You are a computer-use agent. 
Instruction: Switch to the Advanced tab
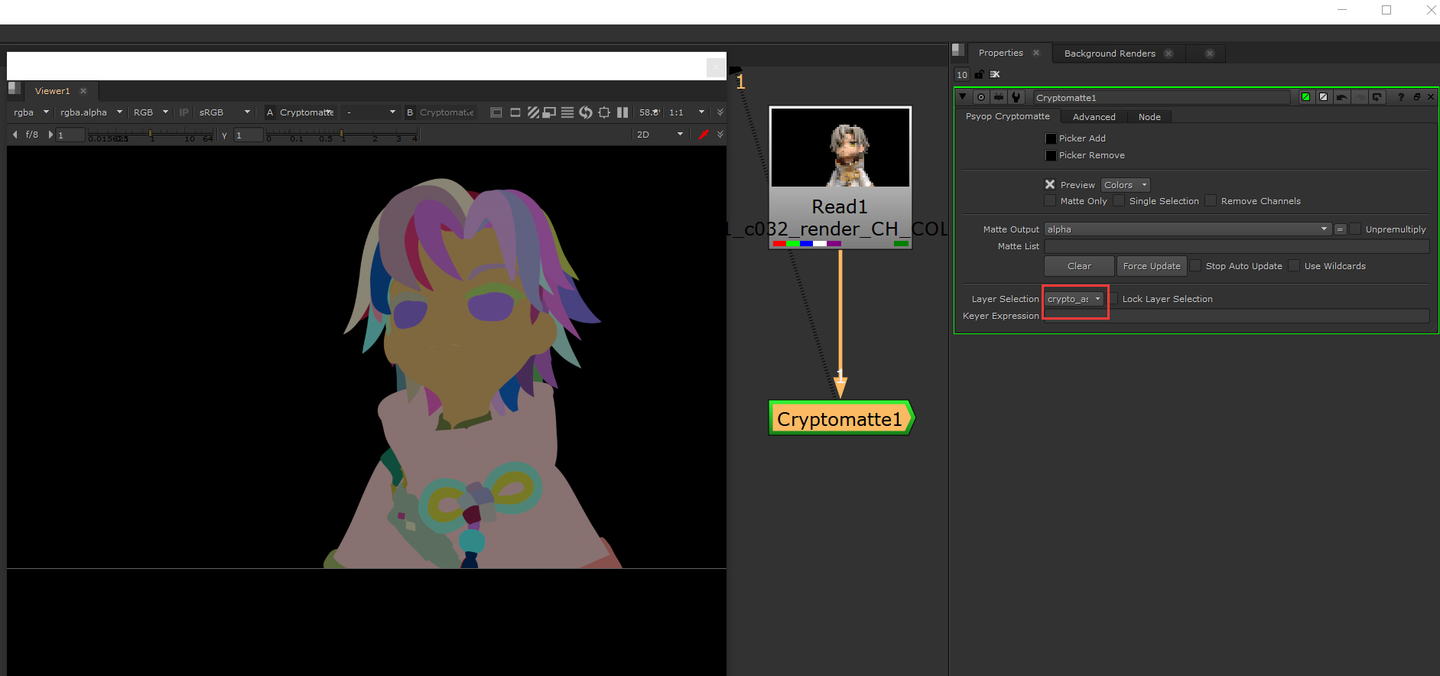click(1094, 116)
